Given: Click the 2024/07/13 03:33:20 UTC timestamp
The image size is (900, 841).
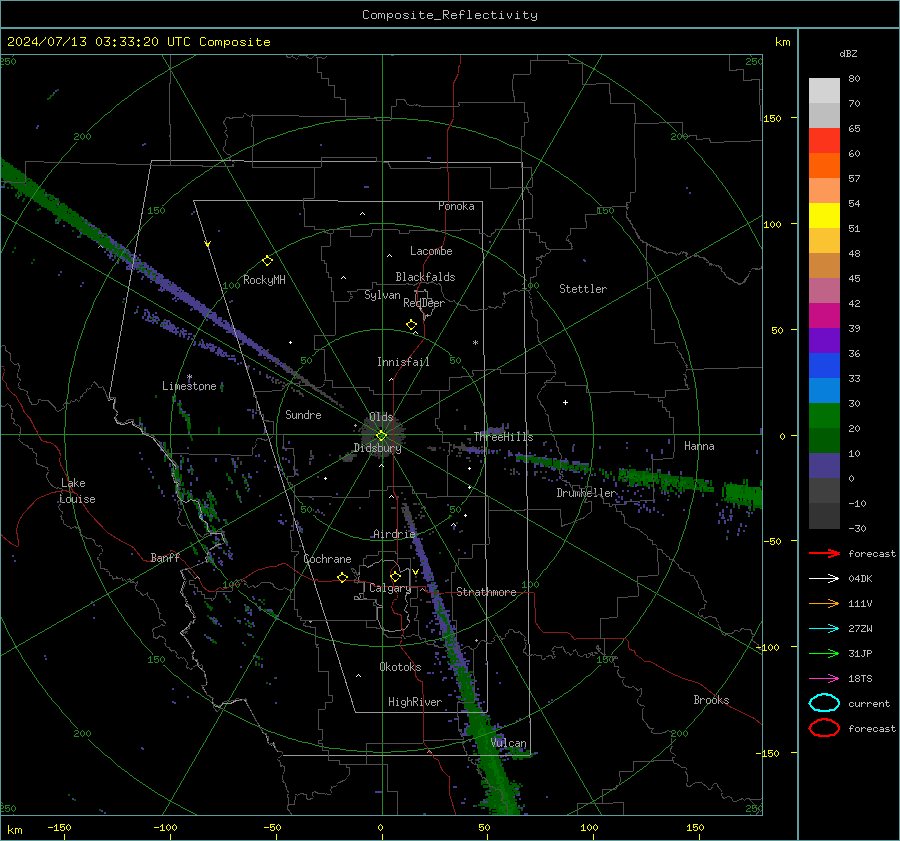Looking at the screenshot, I should click(138, 42).
